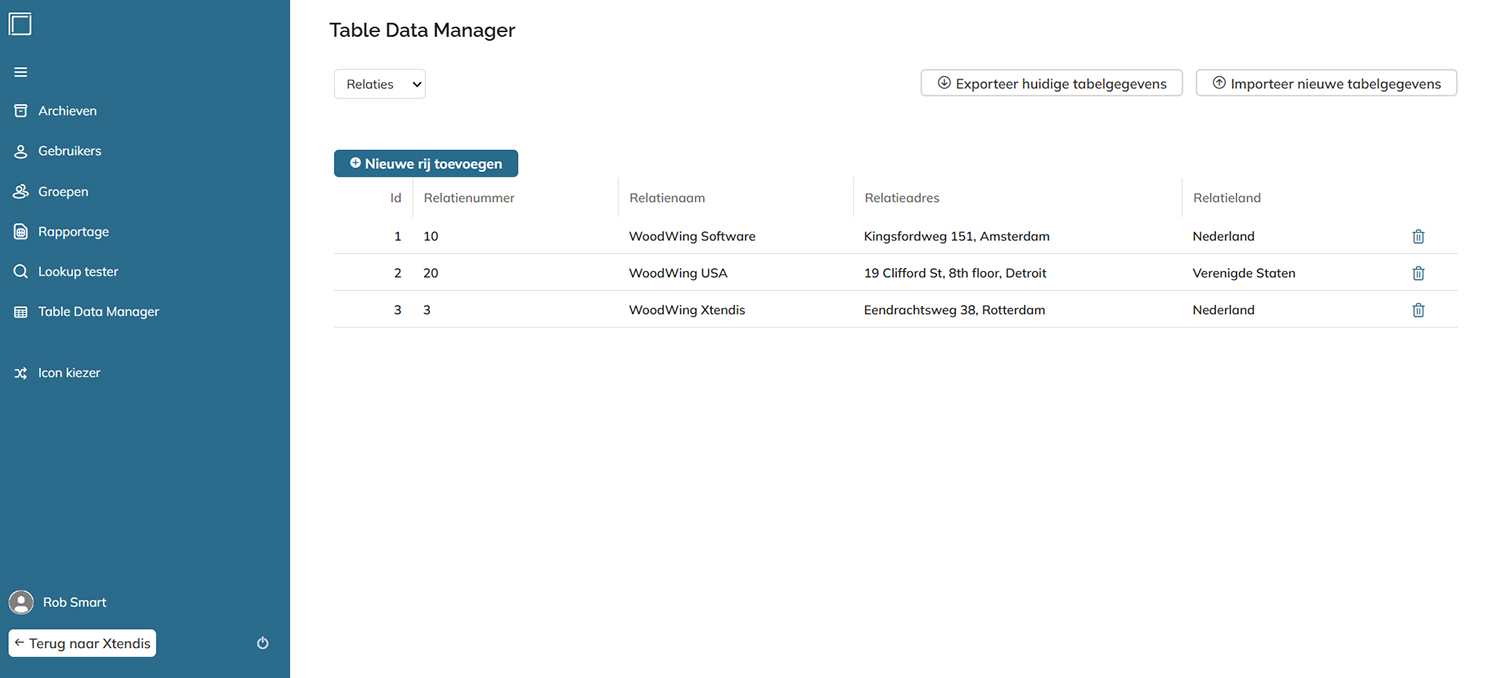
Task: Click the Archieven archive box icon
Action: pos(20,111)
